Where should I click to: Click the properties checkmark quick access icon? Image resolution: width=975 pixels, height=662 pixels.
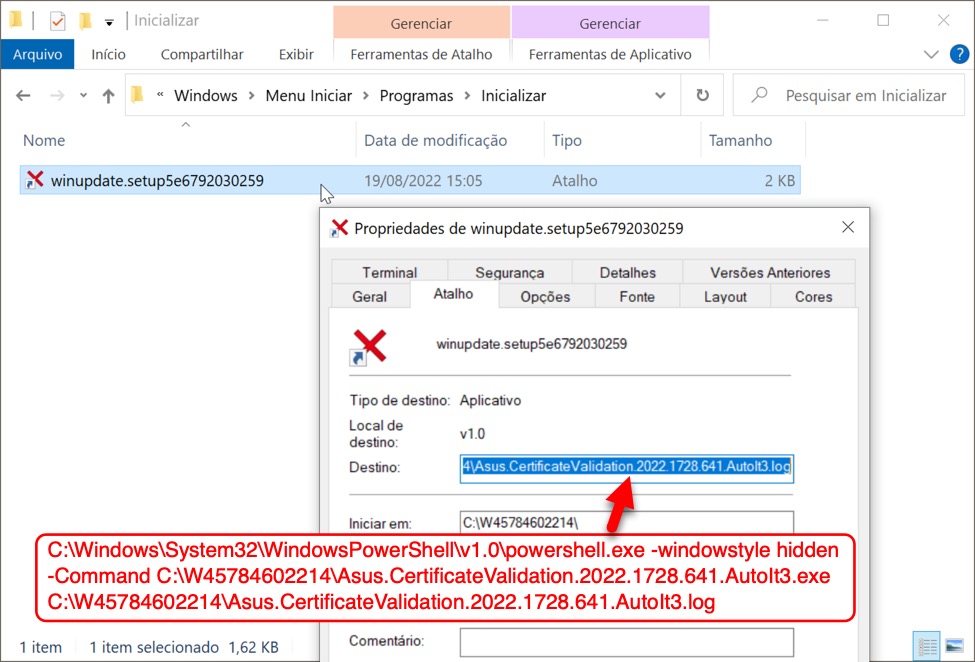[57, 20]
